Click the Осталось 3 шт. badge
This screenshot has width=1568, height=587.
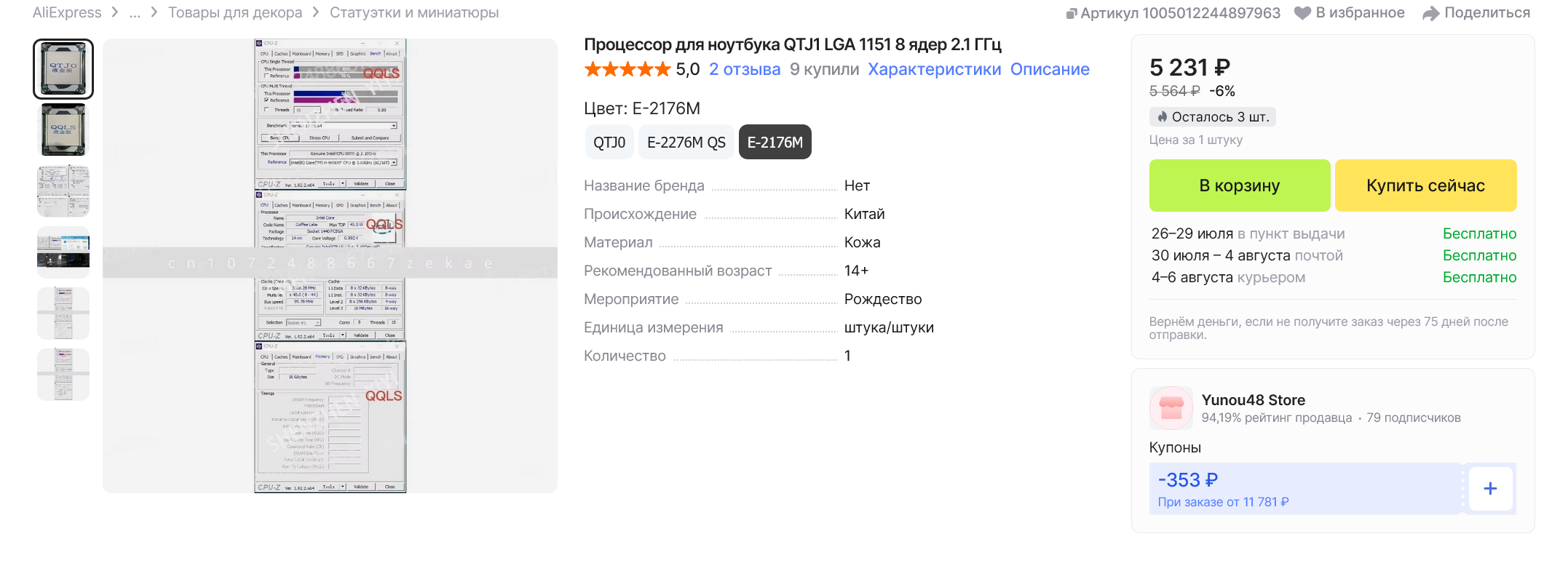pyautogui.click(x=1213, y=117)
